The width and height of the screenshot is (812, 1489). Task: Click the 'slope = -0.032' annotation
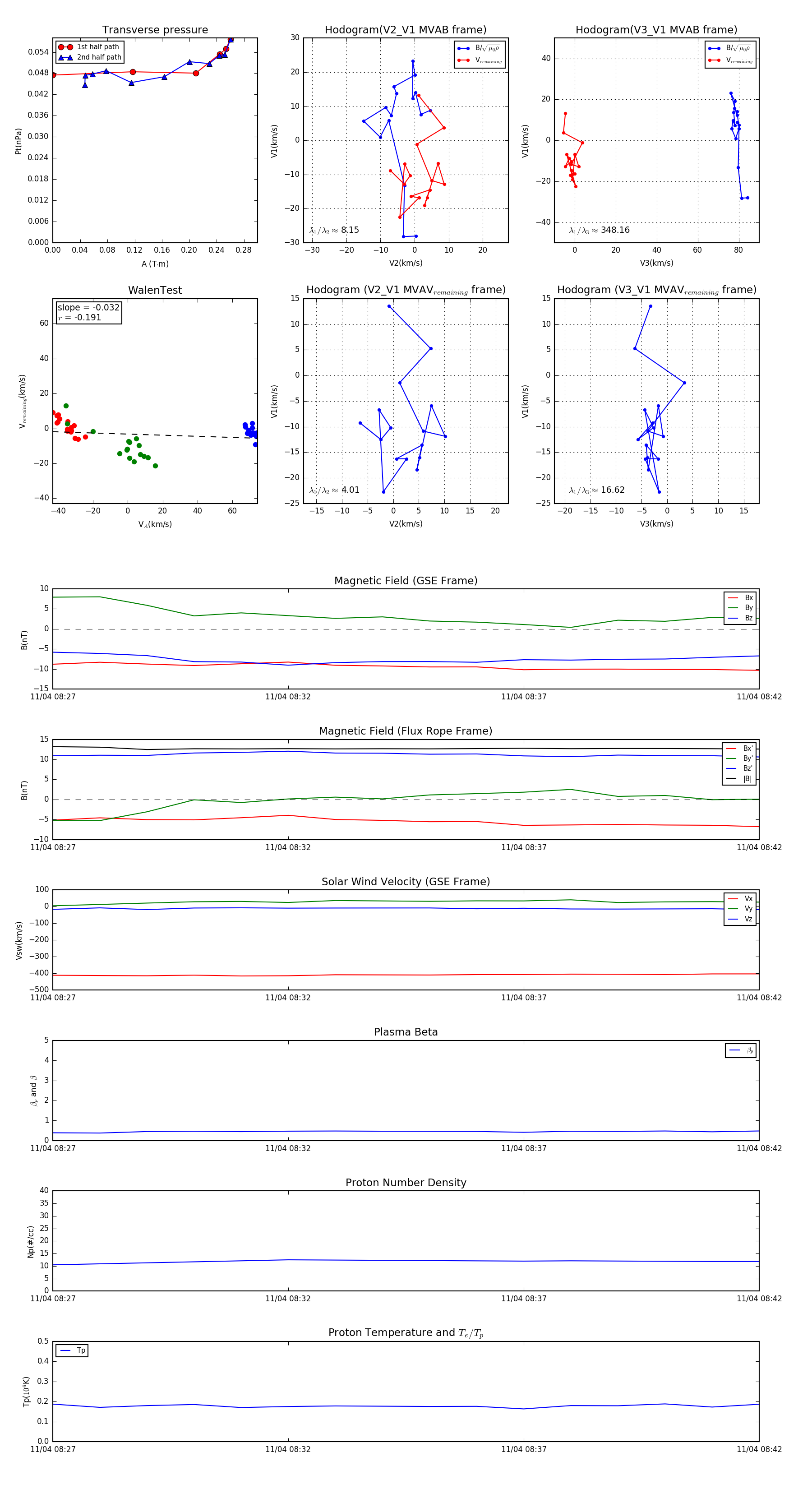[x=88, y=308]
